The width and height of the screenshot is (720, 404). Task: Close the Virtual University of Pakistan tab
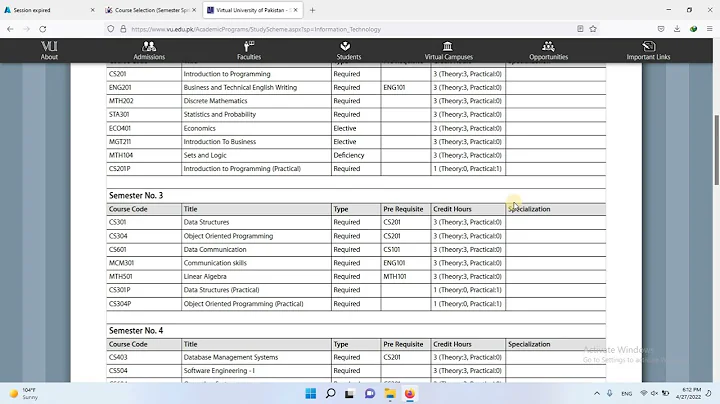pos(296,10)
